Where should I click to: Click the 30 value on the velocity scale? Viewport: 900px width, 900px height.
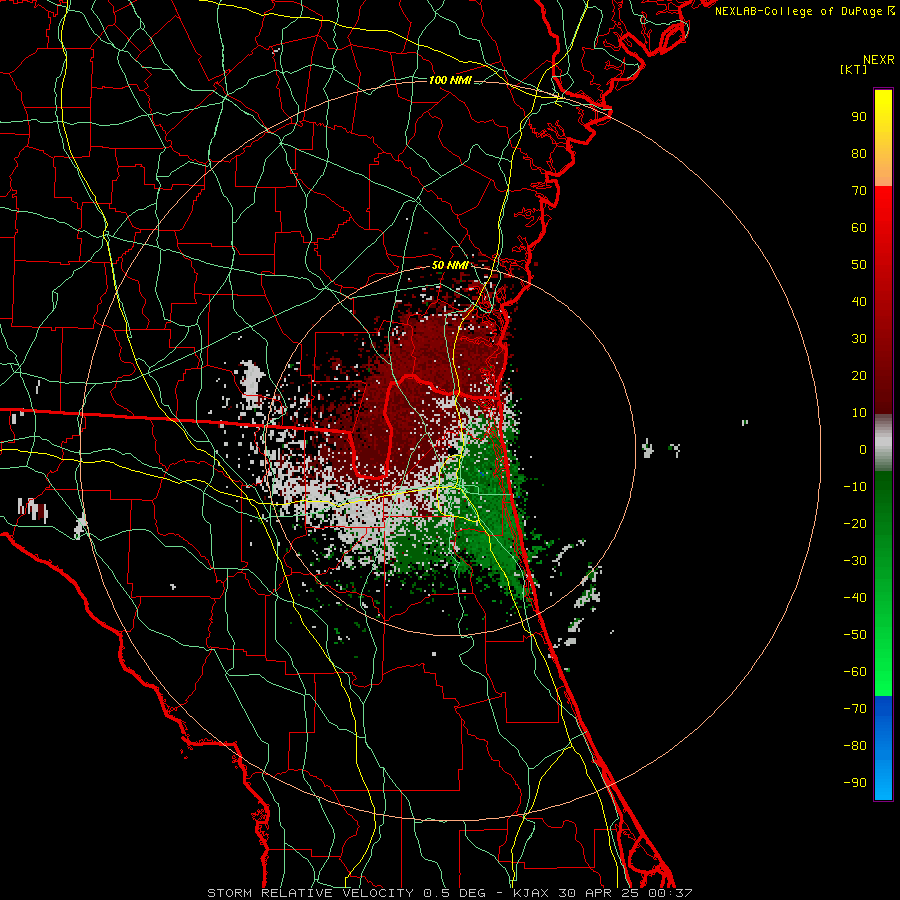pos(859,339)
